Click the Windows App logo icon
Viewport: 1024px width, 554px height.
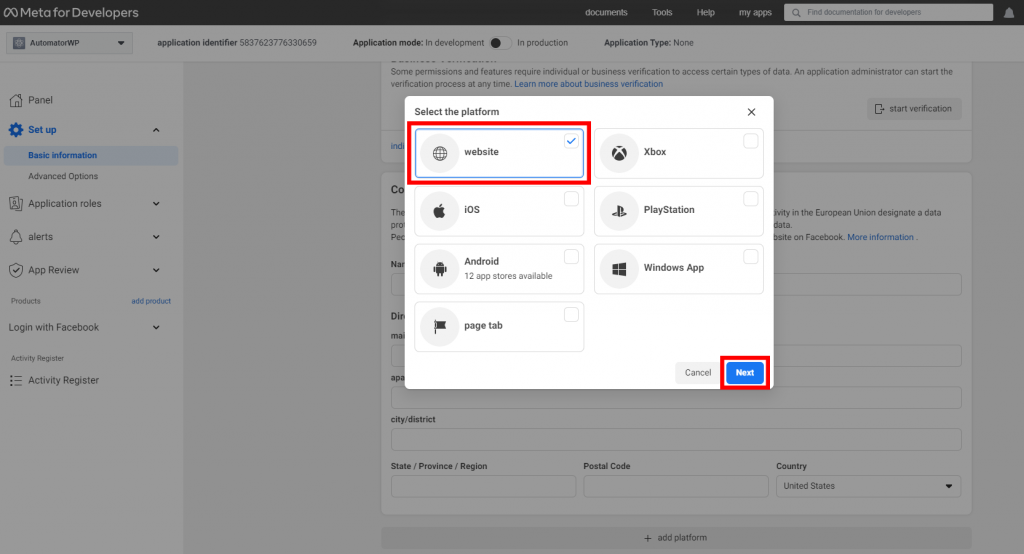coord(619,269)
